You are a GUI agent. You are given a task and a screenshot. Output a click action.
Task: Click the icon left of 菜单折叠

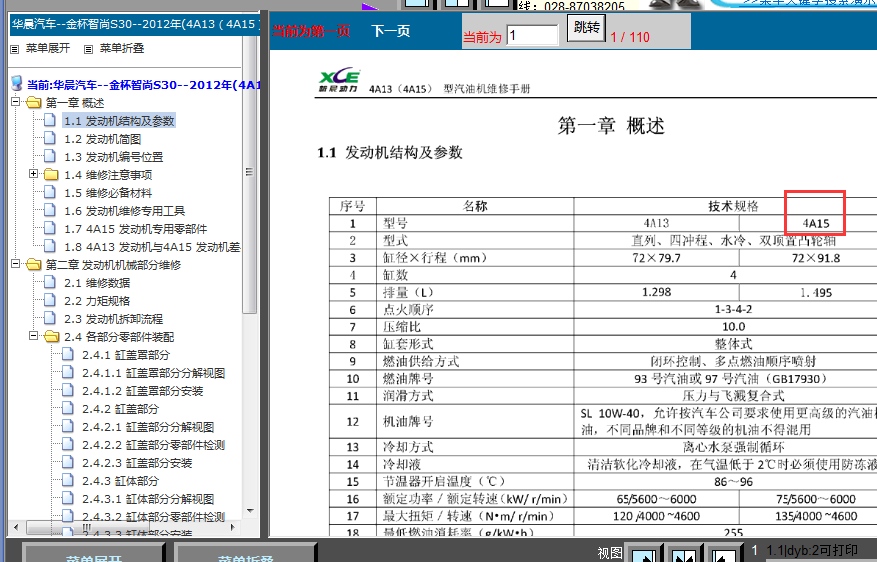[x=88, y=49]
